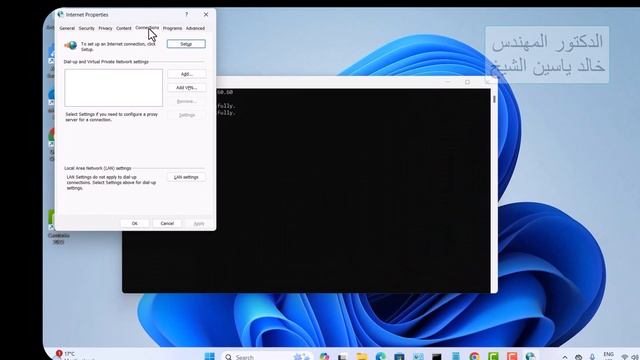Confirm the dialog with OK
This screenshot has width=640, height=360.
click(135, 223)
